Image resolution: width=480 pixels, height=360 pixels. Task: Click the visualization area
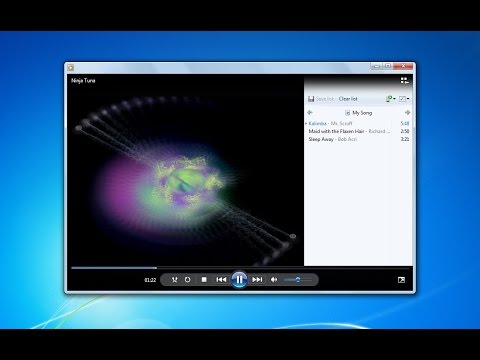tap(186, 170)
